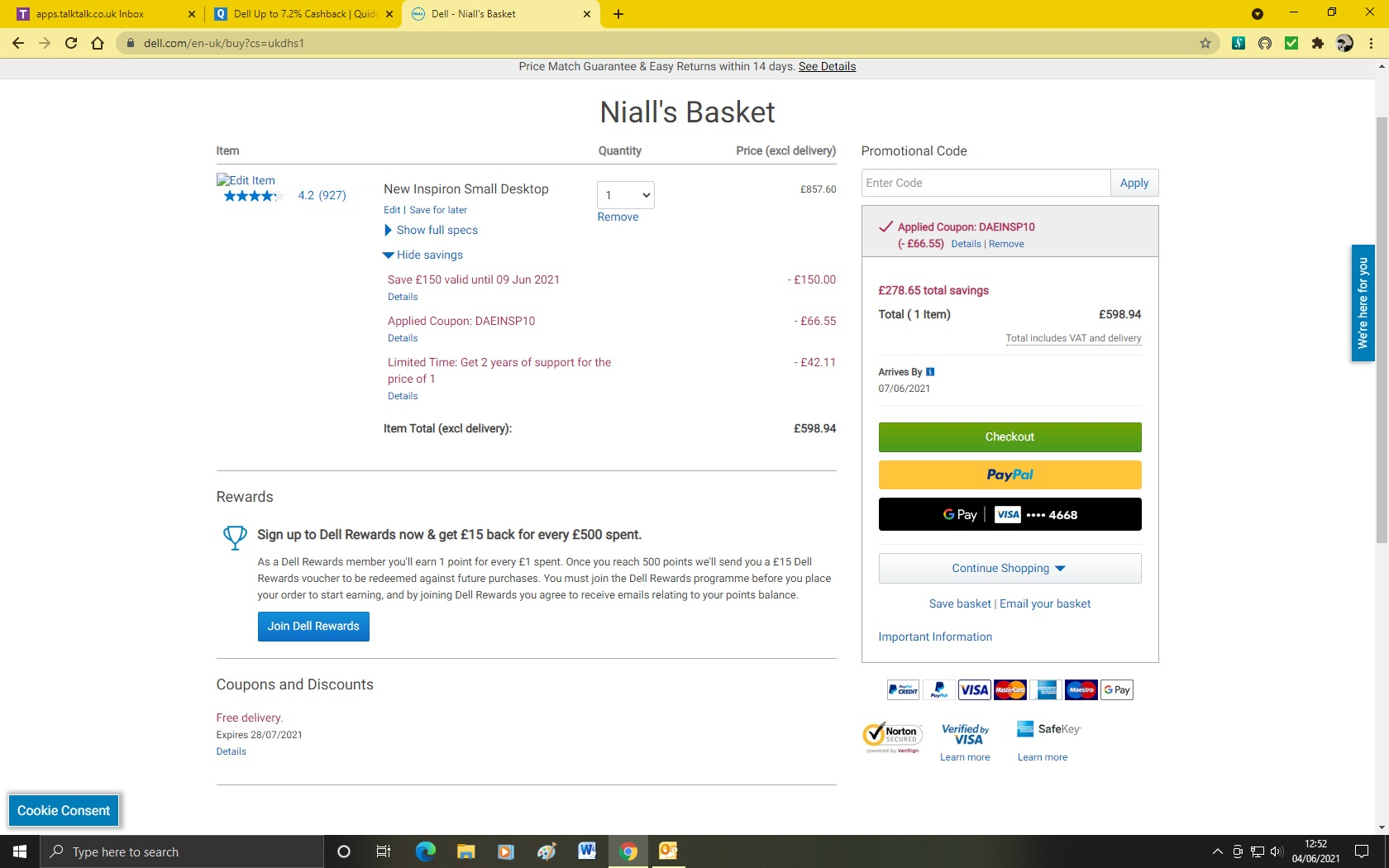Screen dimensions: 1389x868
Task: Open the We're here for you tab
Action: click(x=1363, y=303)
